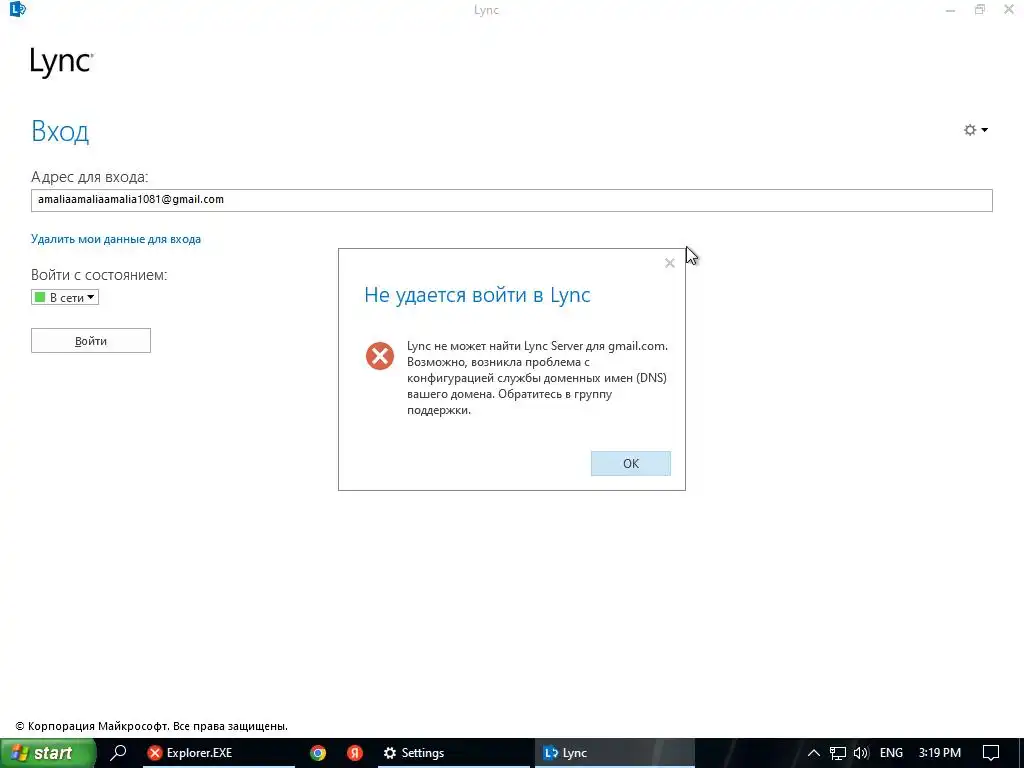Screen dimensions: 1024x768
Task: Minimize the Lync window
Action: tap(950, 10)
